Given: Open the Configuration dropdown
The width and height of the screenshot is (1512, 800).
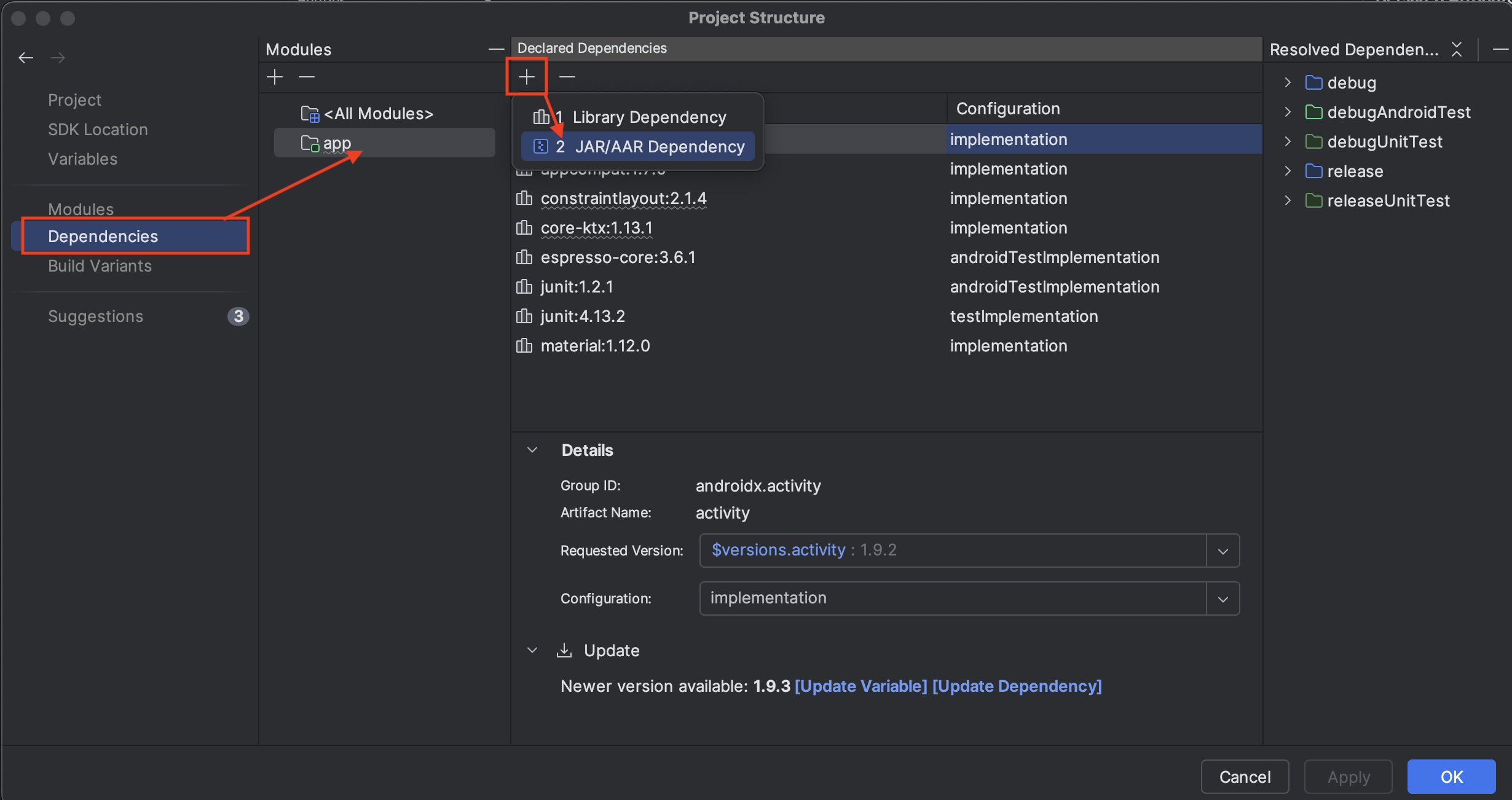Looking at the screenshot, I should pos(1223,598).
